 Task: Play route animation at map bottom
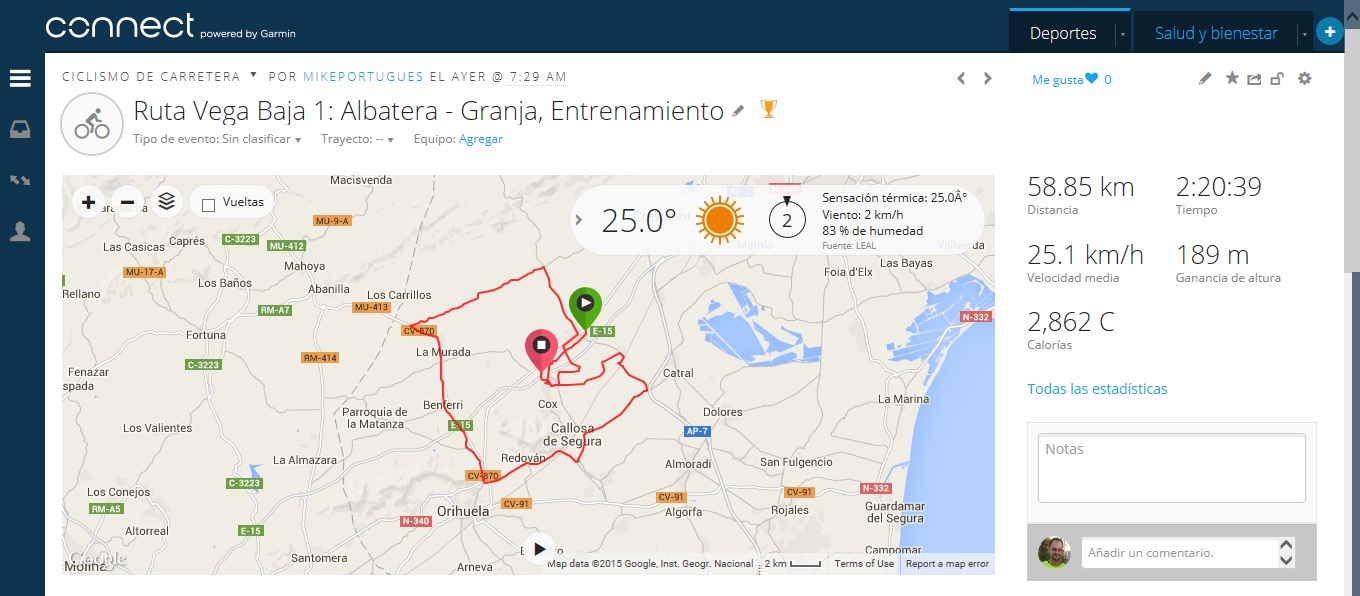coord(539,548)
